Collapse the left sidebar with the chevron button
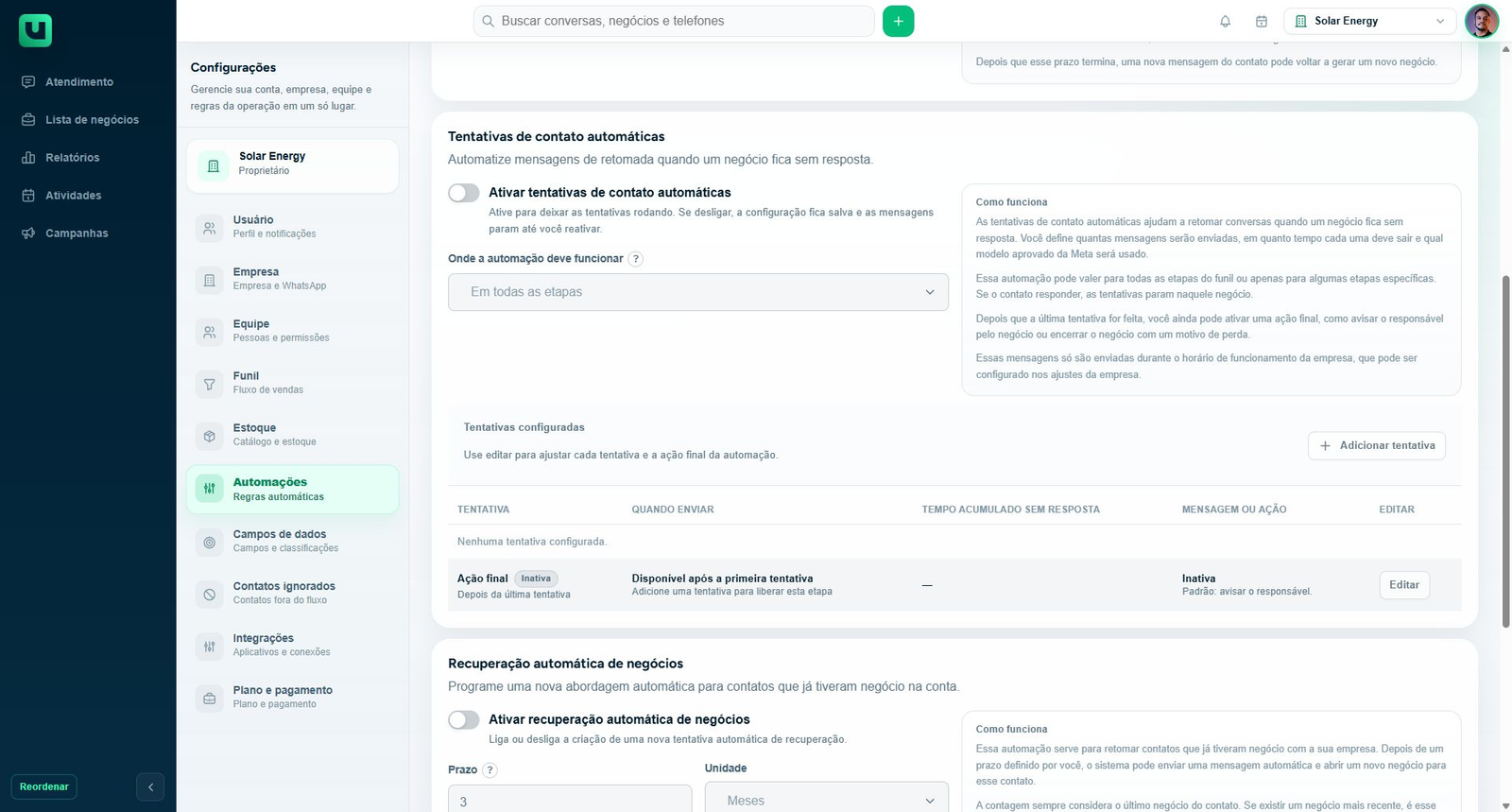 [x=150, y=786]
